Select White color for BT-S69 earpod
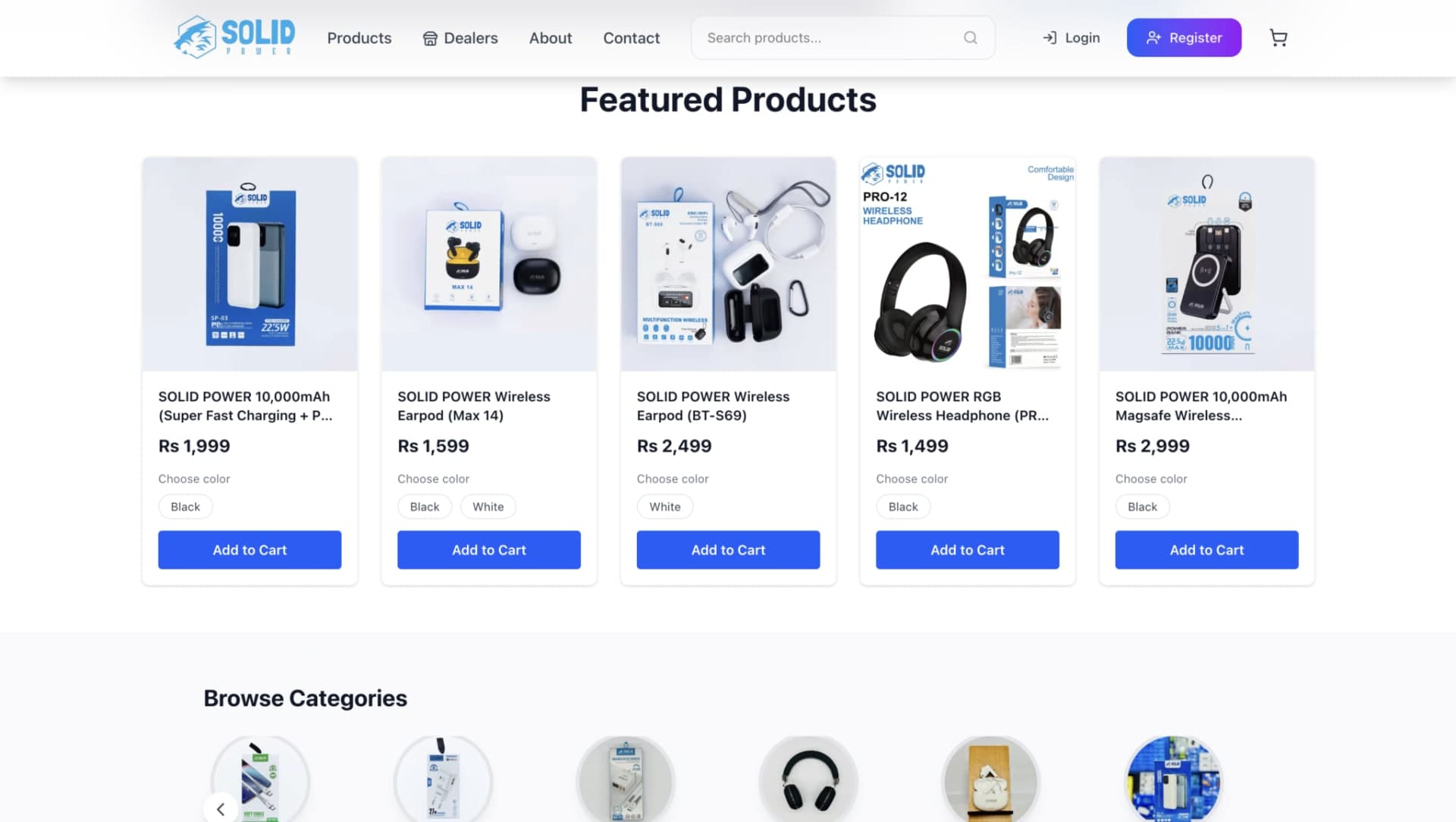Viewport: 1456px width, 822px height. (665, 507)
